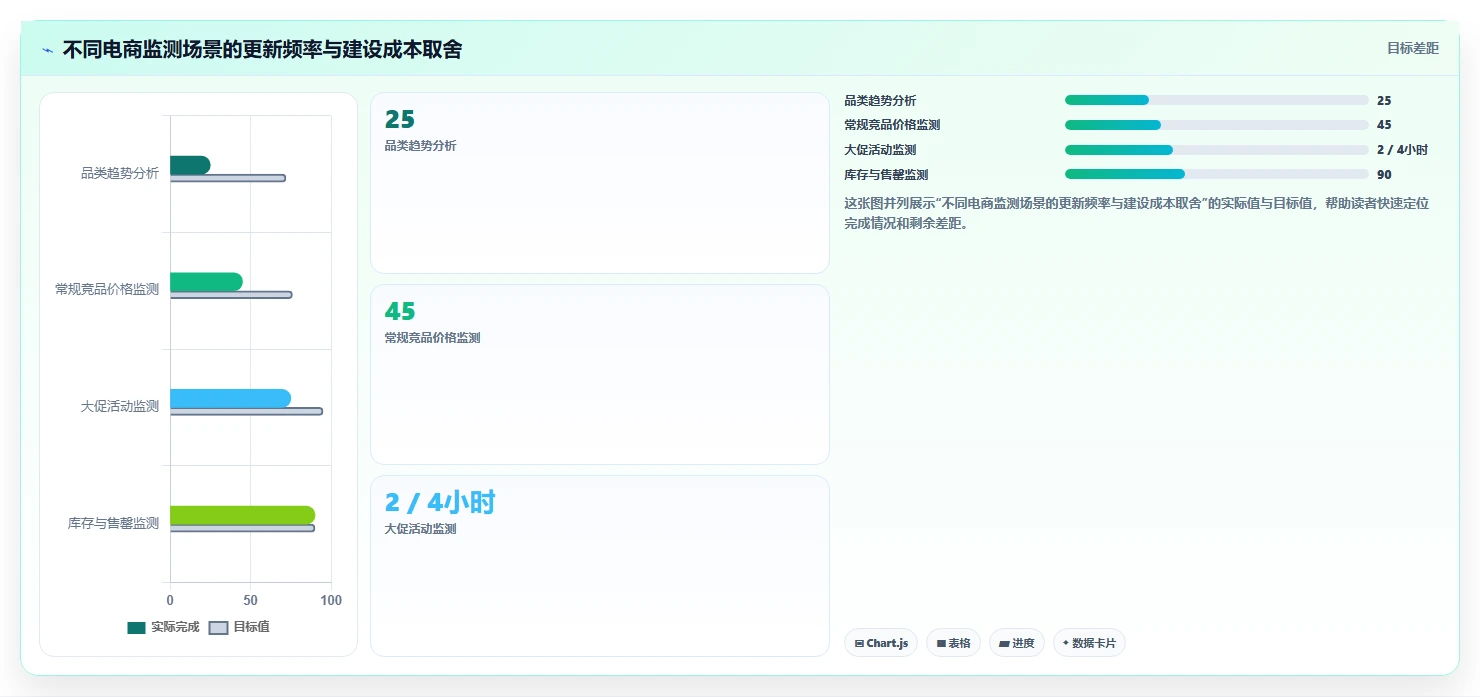This screenshot has height=697, width=1480.
Task: Click the description paragraph starting 这张图并列展示
Action: 1137,213
